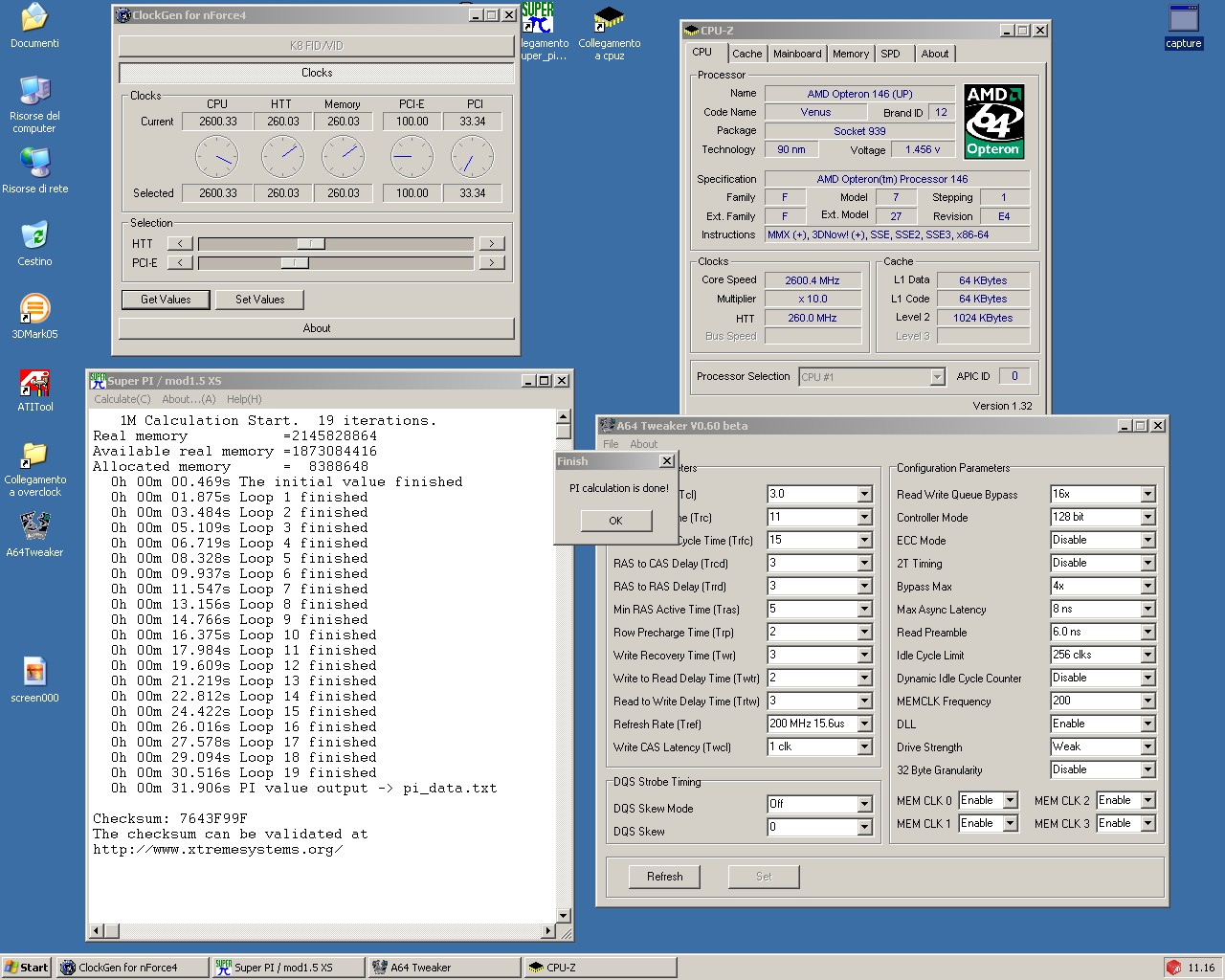This screenshot has height=980, width=1225.
Task: Expand Controller Mode dropdown
Action: point(1147,517)
